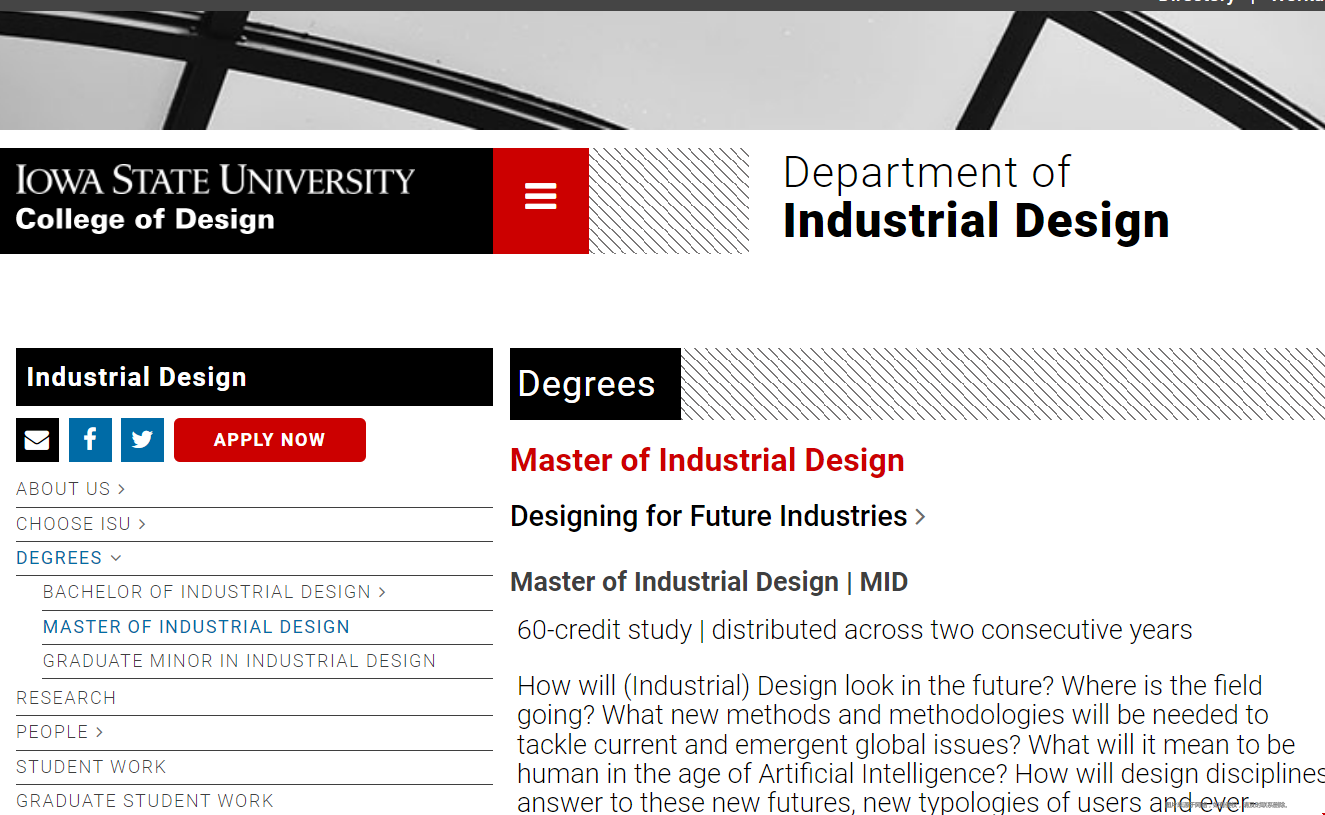Open the Graduate Student Work item
Screen dimensions: 1325x815
pos(145,801)
